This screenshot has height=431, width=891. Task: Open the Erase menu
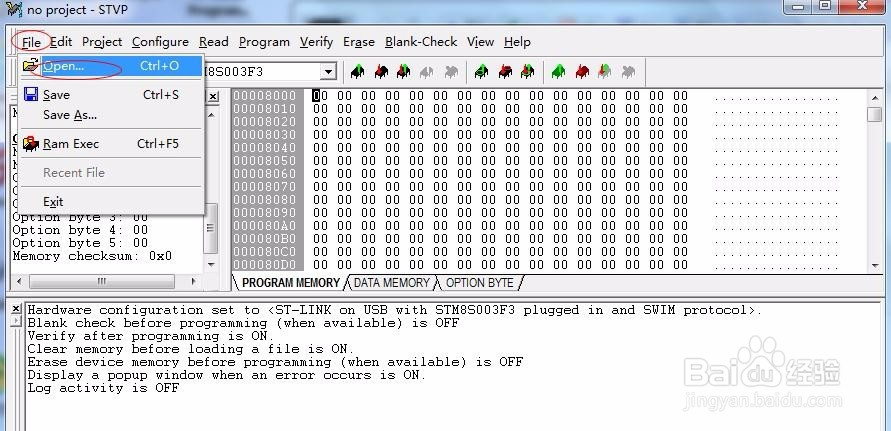[359, 42]
